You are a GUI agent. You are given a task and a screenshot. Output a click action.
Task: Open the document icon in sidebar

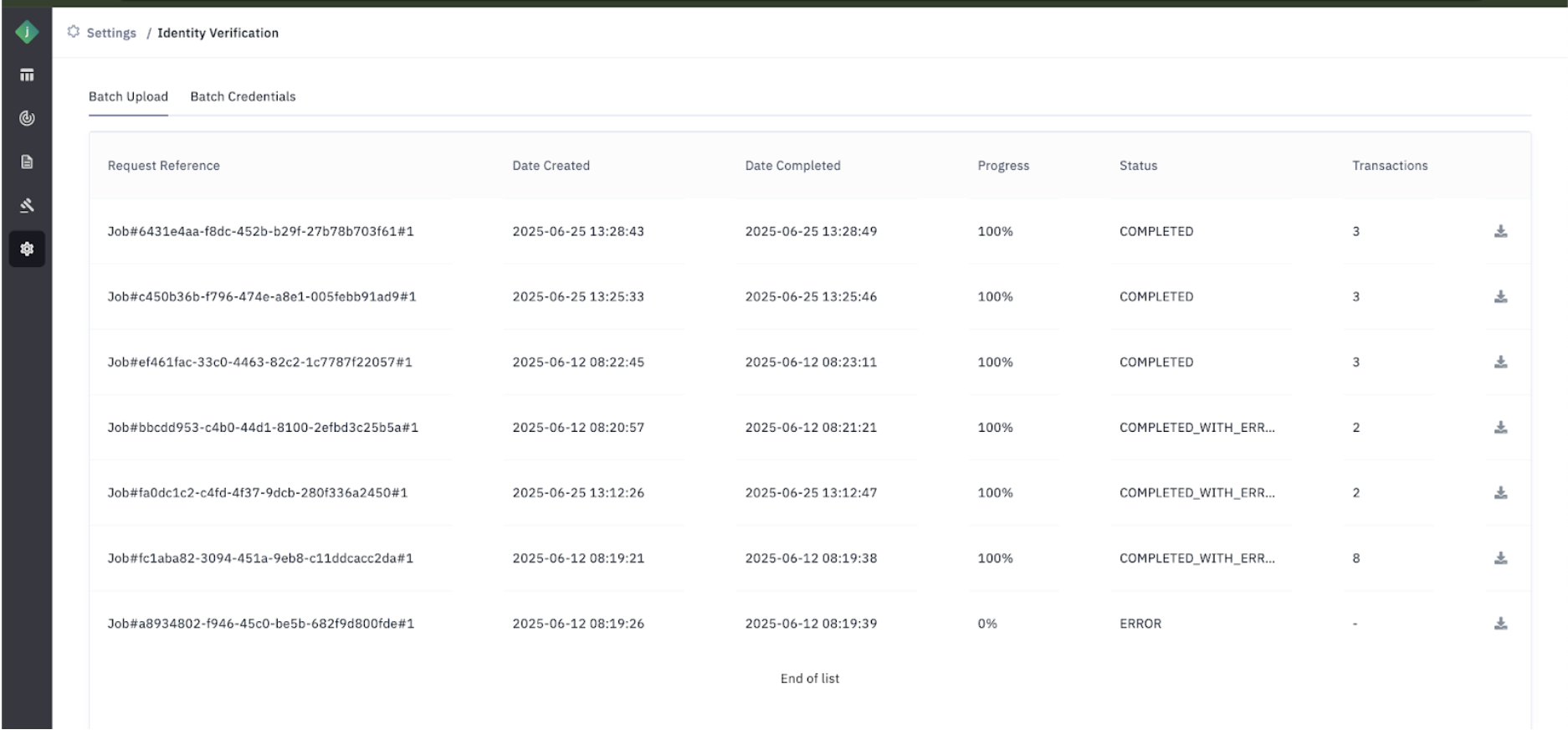pos(27,162)
